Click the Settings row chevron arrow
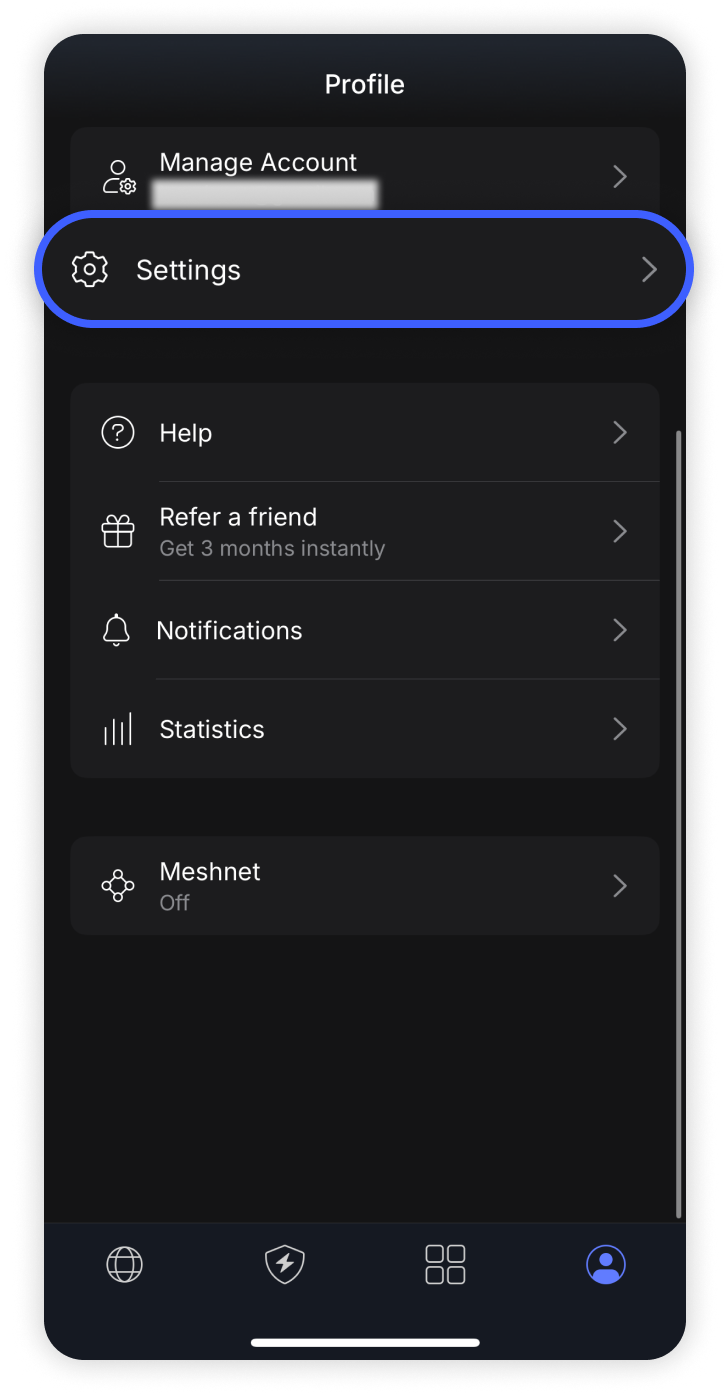The image size is (728, 1394). click(x=649, y=270)
